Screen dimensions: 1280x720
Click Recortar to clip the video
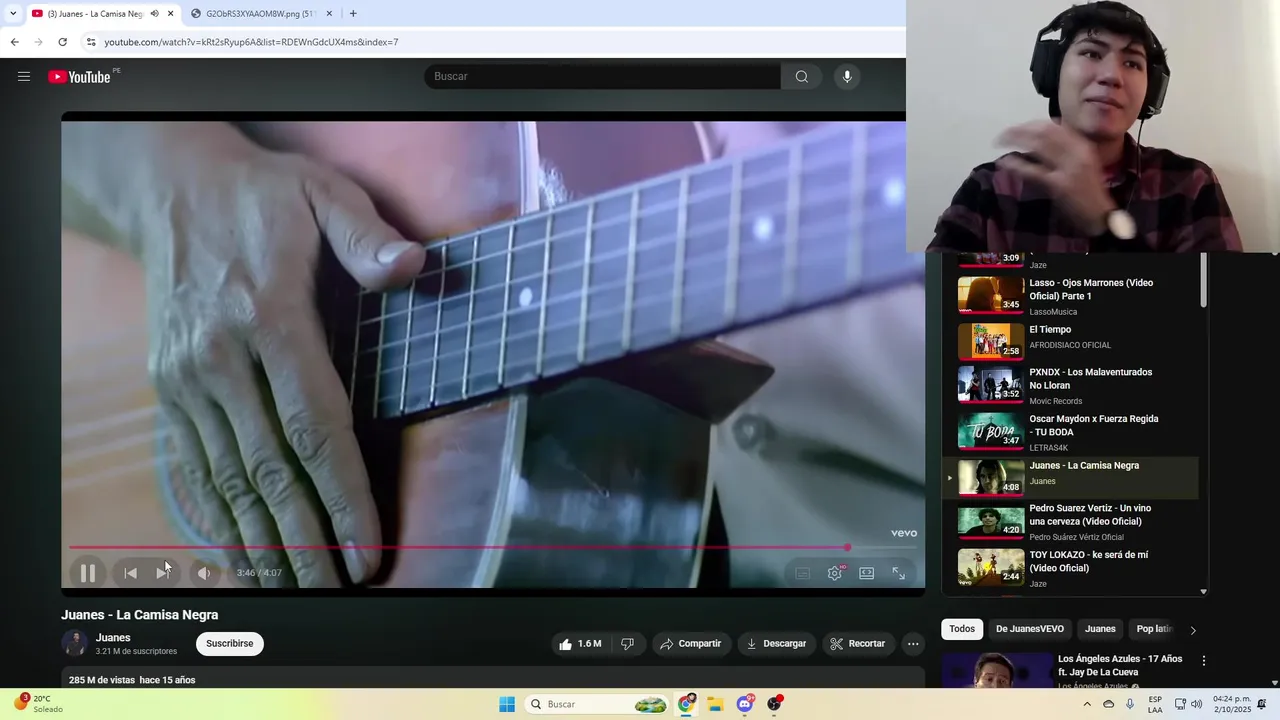click(858, 644)
